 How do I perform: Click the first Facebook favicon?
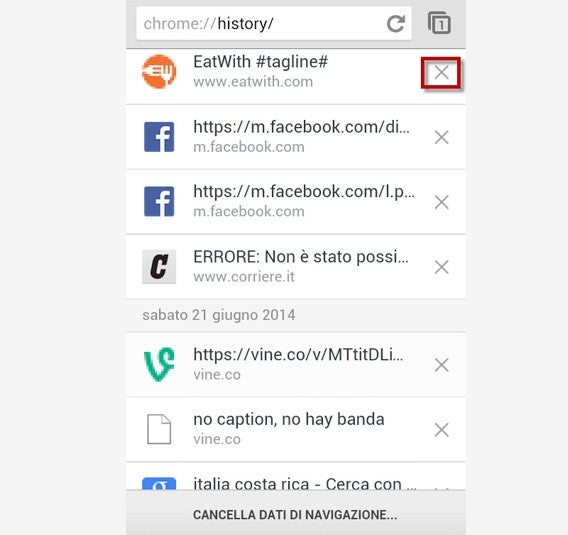point(159,137)
